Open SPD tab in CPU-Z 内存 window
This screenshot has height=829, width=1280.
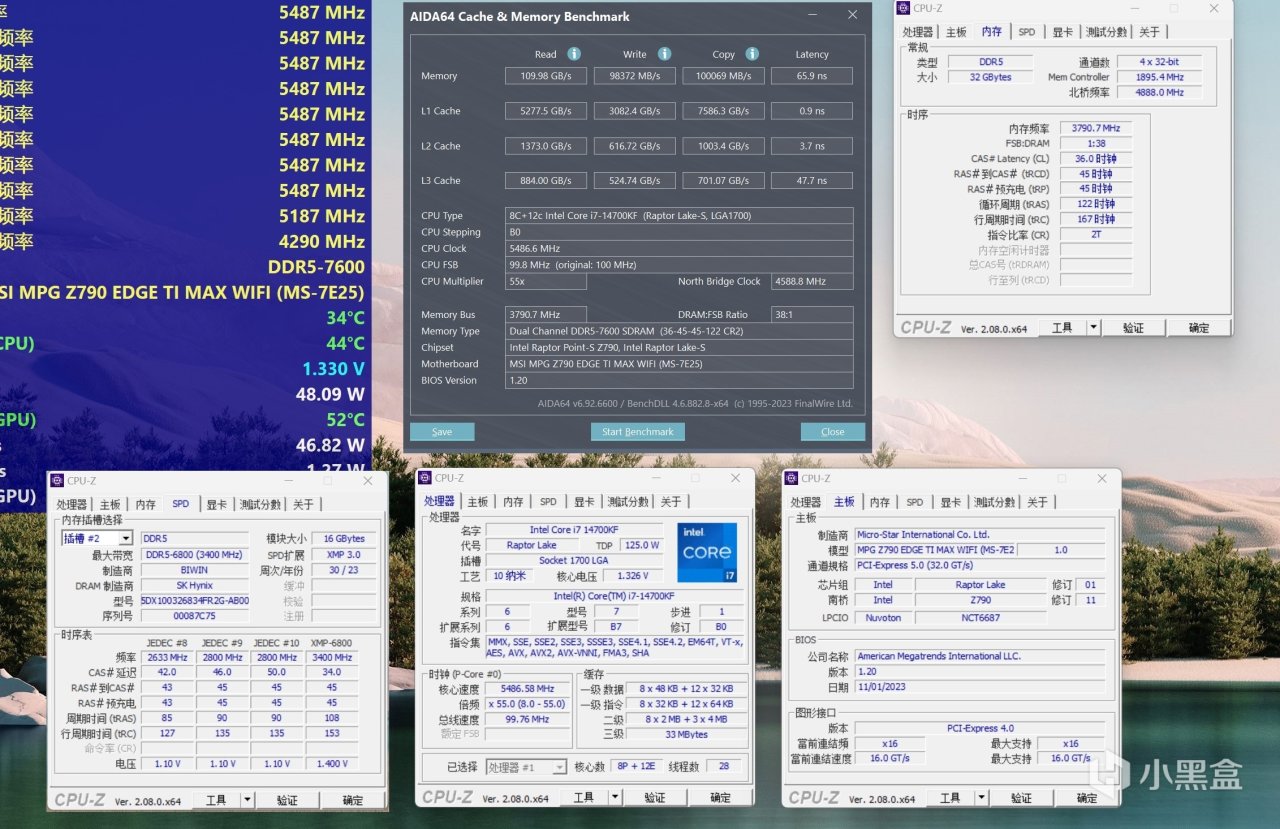1027,32
